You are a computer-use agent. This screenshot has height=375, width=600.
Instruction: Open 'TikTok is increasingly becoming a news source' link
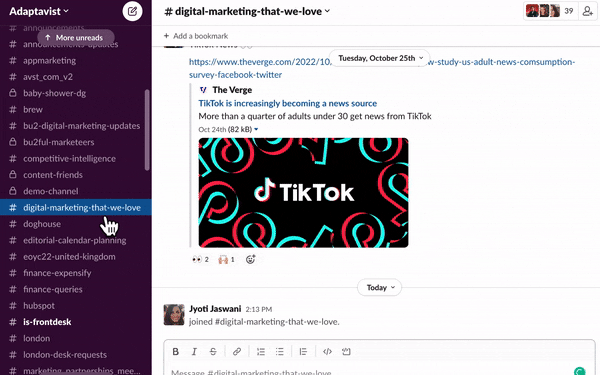tap(287, 103)
